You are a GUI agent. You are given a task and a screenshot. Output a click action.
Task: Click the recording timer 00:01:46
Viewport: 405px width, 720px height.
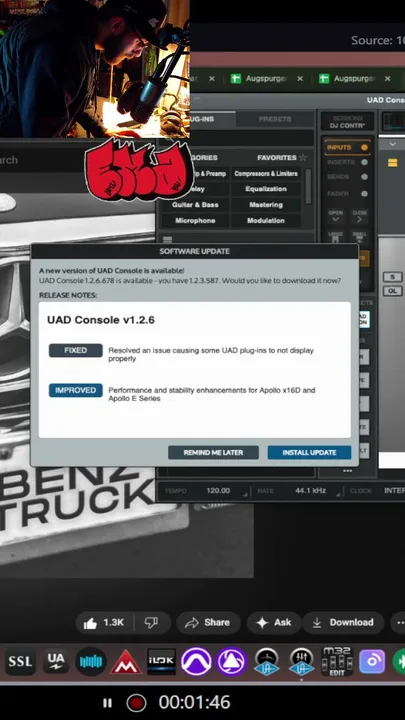[194, 703]
